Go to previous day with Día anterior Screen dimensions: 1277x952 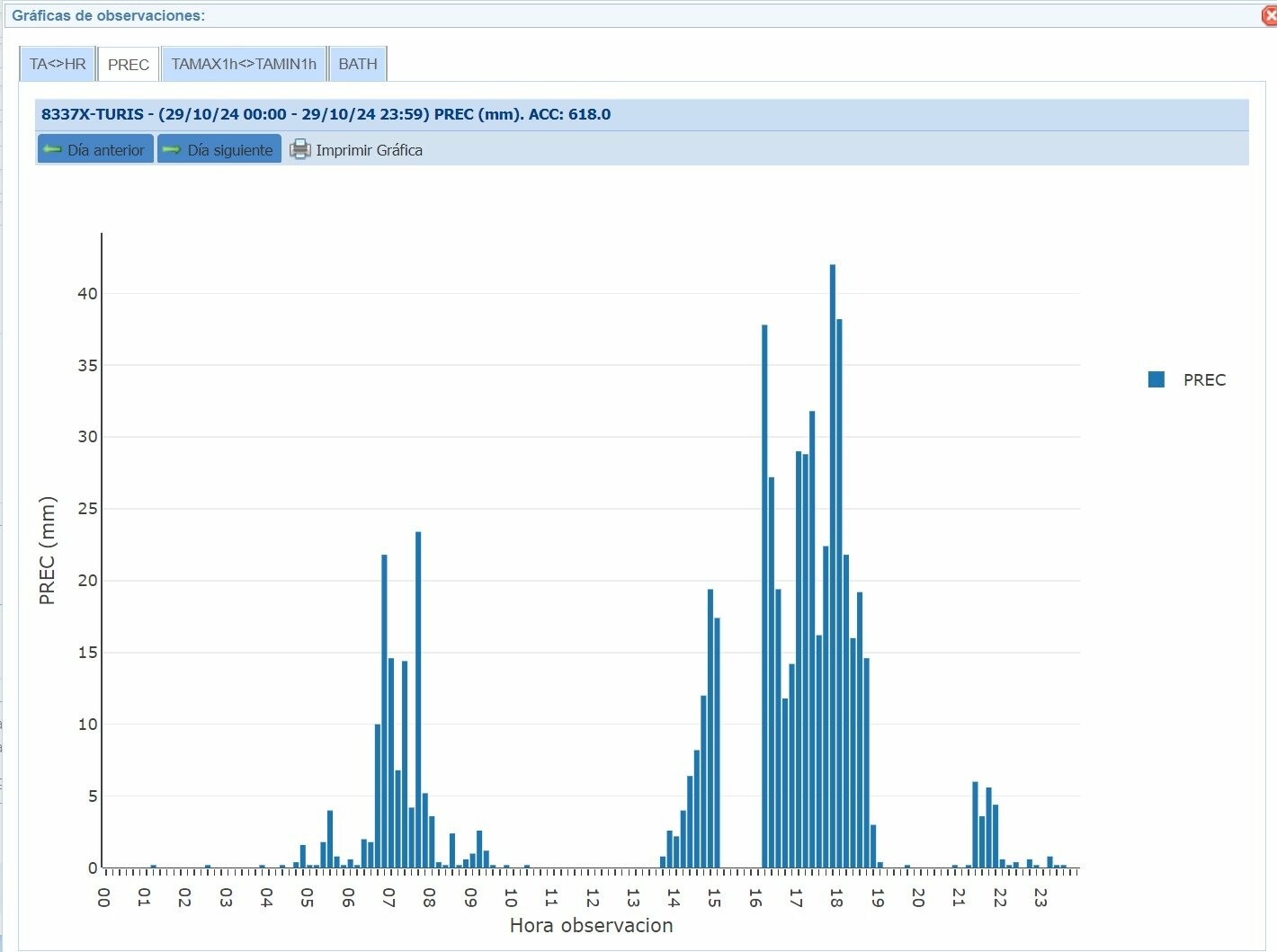coord(95,150)
